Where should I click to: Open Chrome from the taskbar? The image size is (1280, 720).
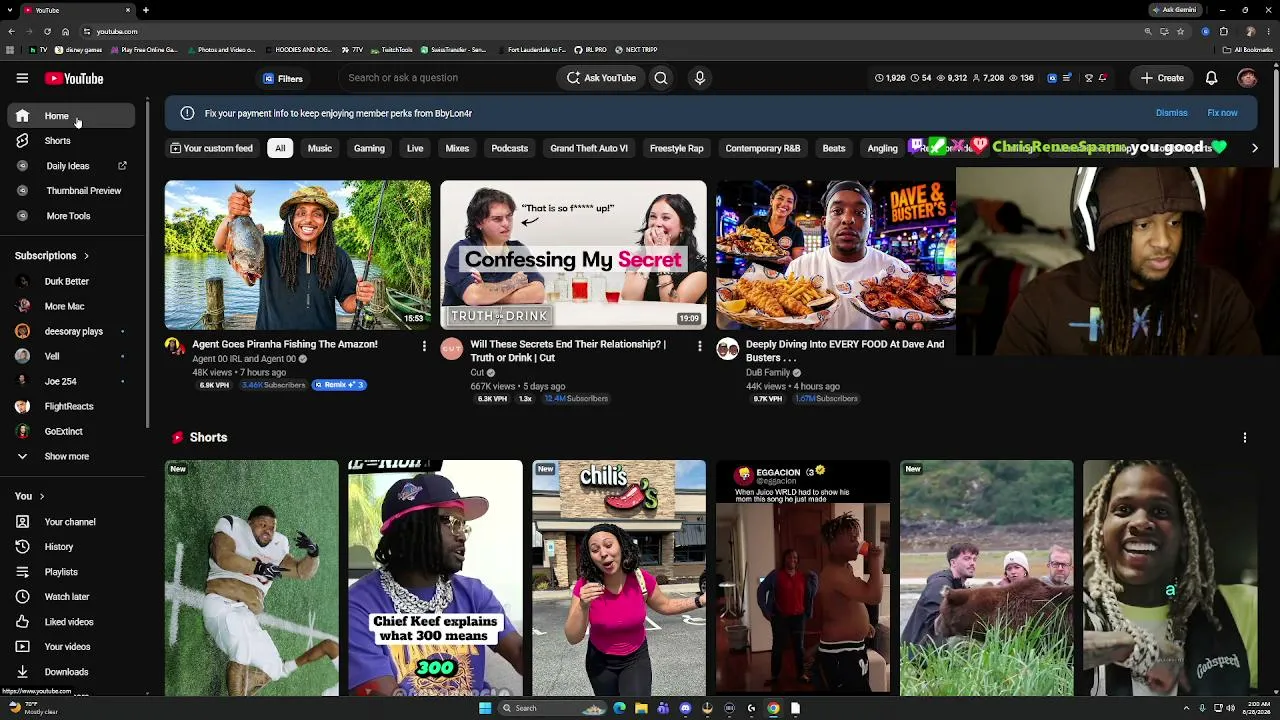(773, 708)
